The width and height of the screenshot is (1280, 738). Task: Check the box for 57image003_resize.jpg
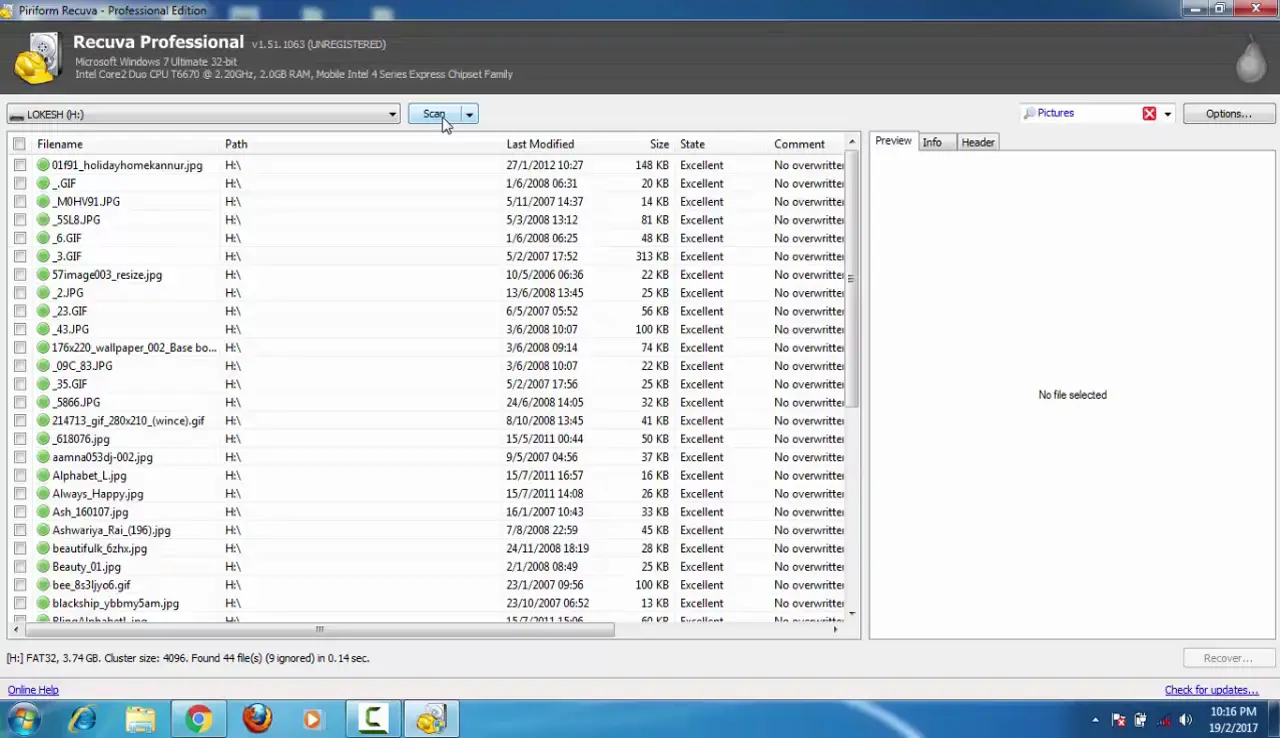[x=20, y=275]
